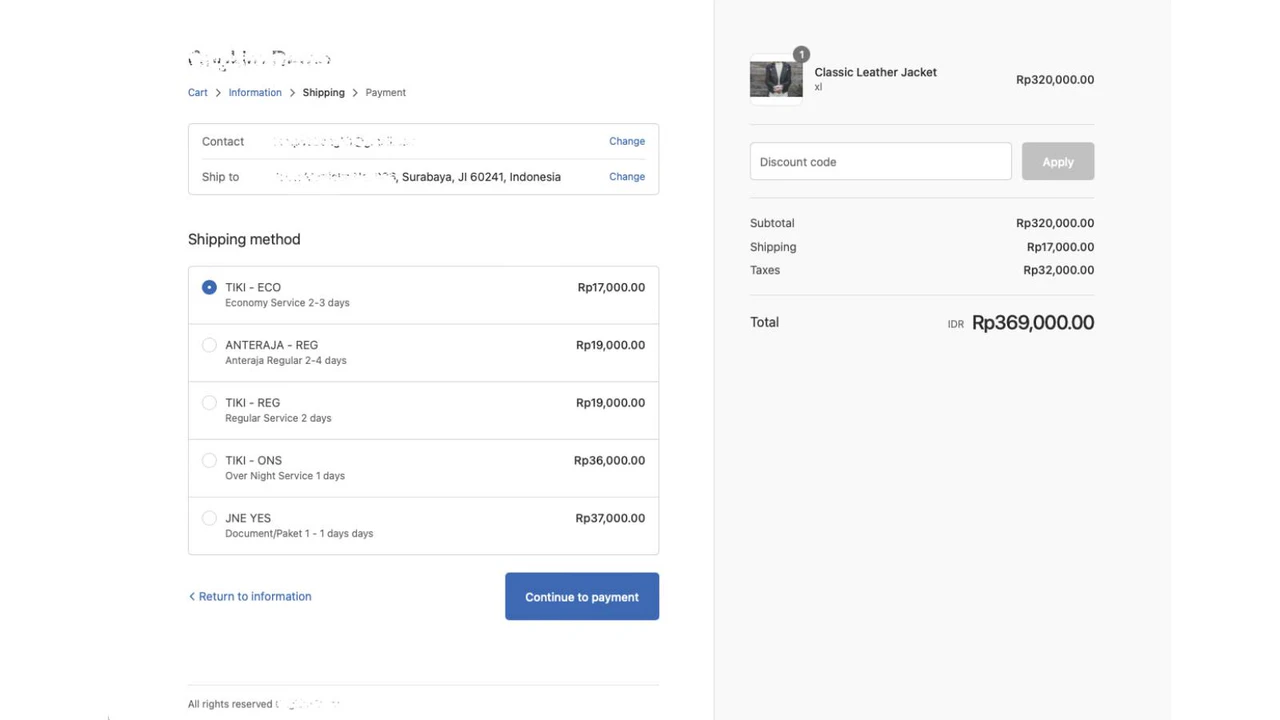The width and height of the screenshot is (1280, 720).
Task: Select TIKI - REG Regular Service radio
Action: pyautogui.click(x=209, y=404)
